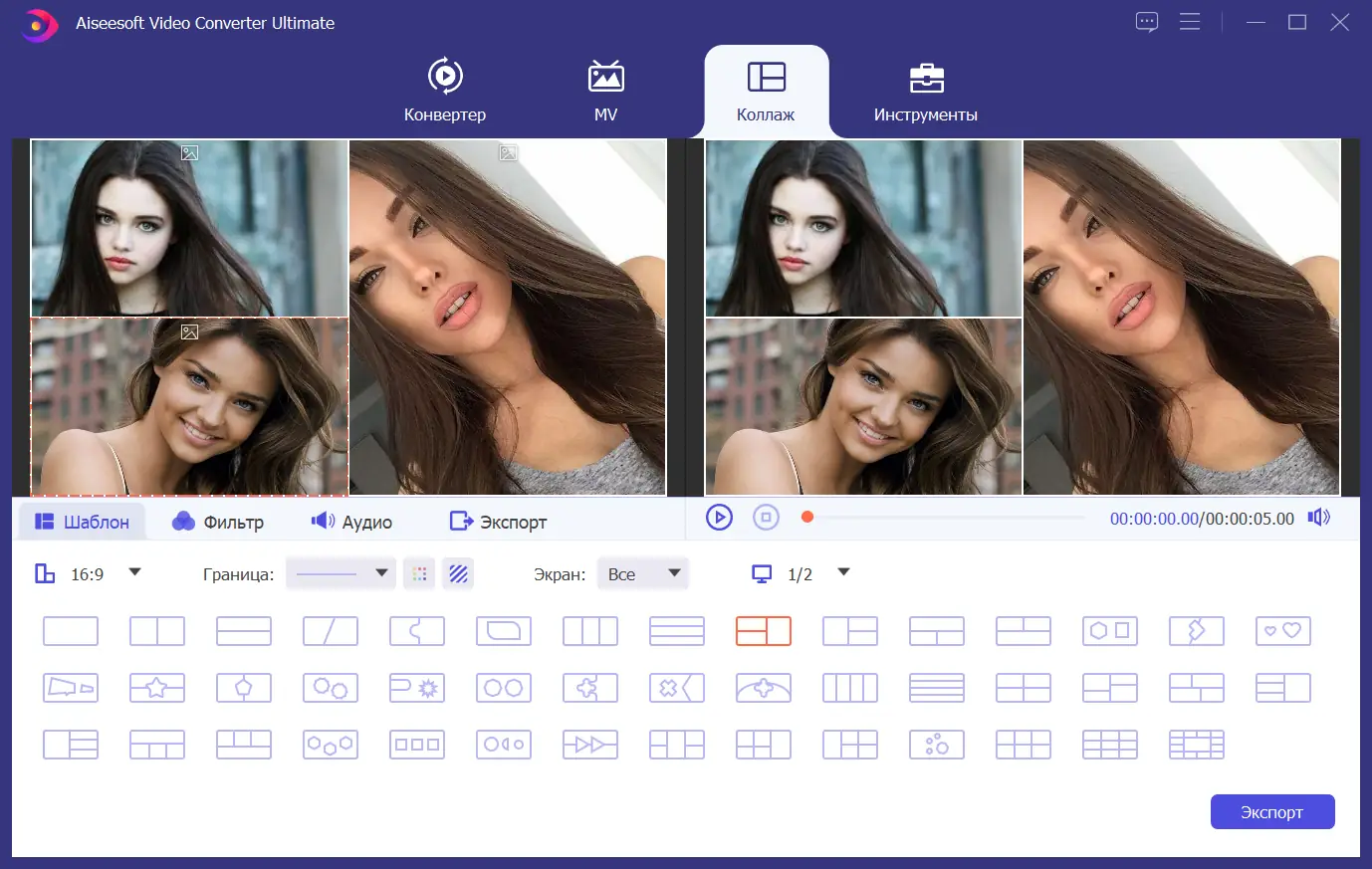The image size is (1372, 869).
Task: Open the Фильтр panel tab
Action: [x=218, y=522]
